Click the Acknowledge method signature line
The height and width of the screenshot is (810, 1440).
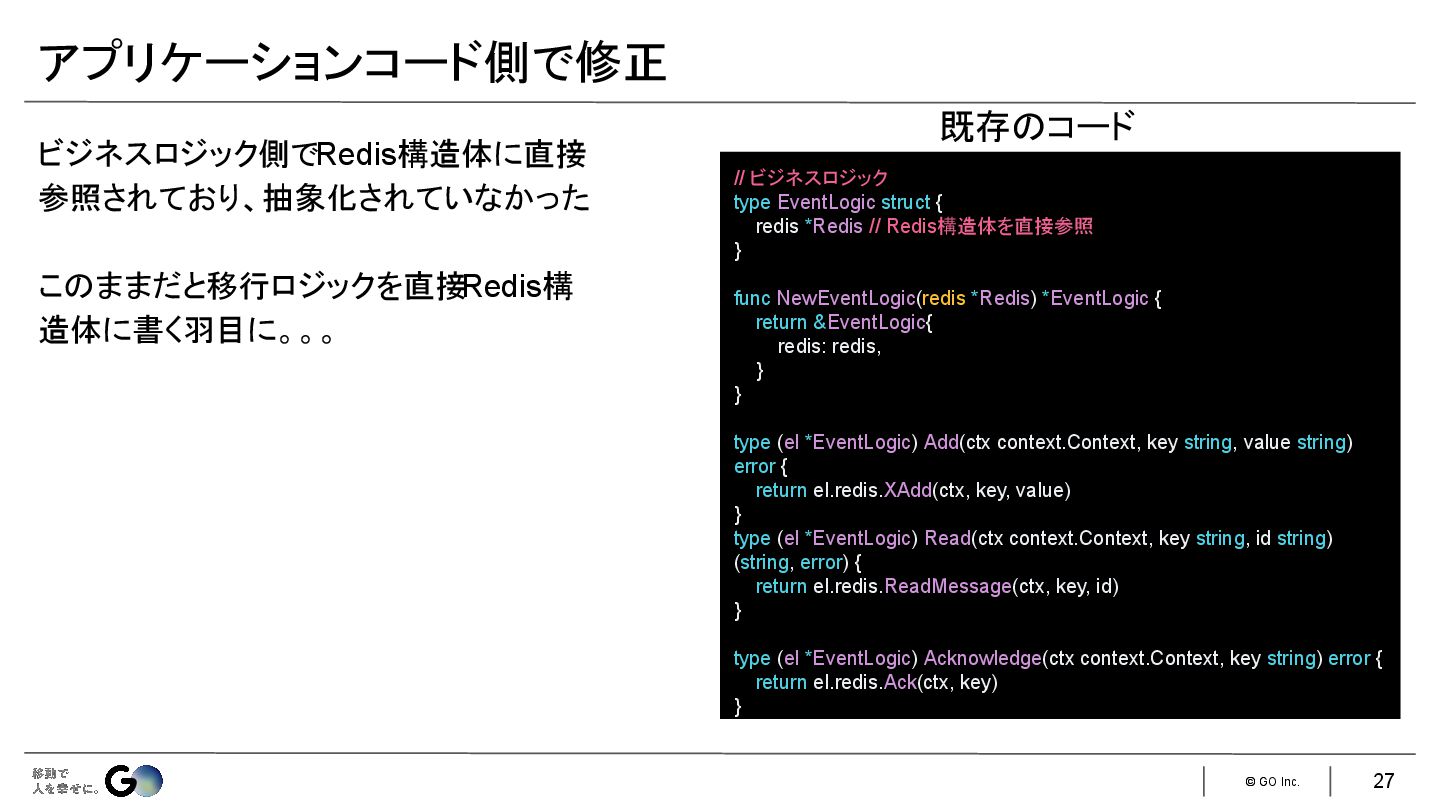[1058, 658]
